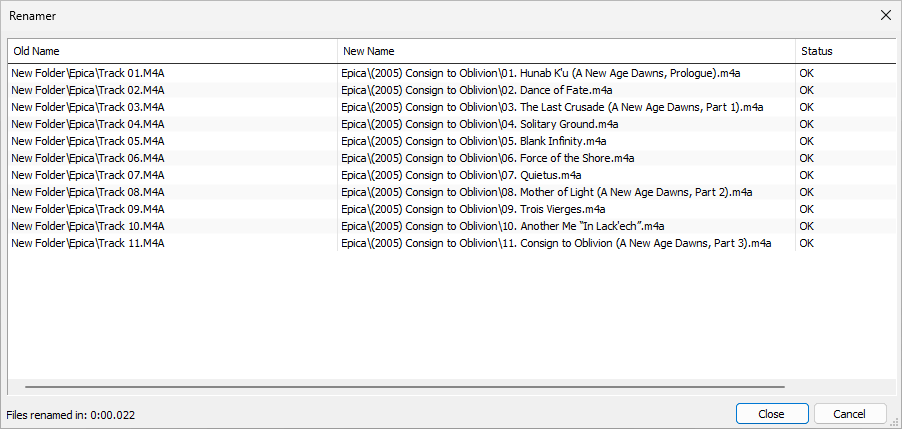Select the Trois Vierges.m4a entry

[x=473, y=209]
